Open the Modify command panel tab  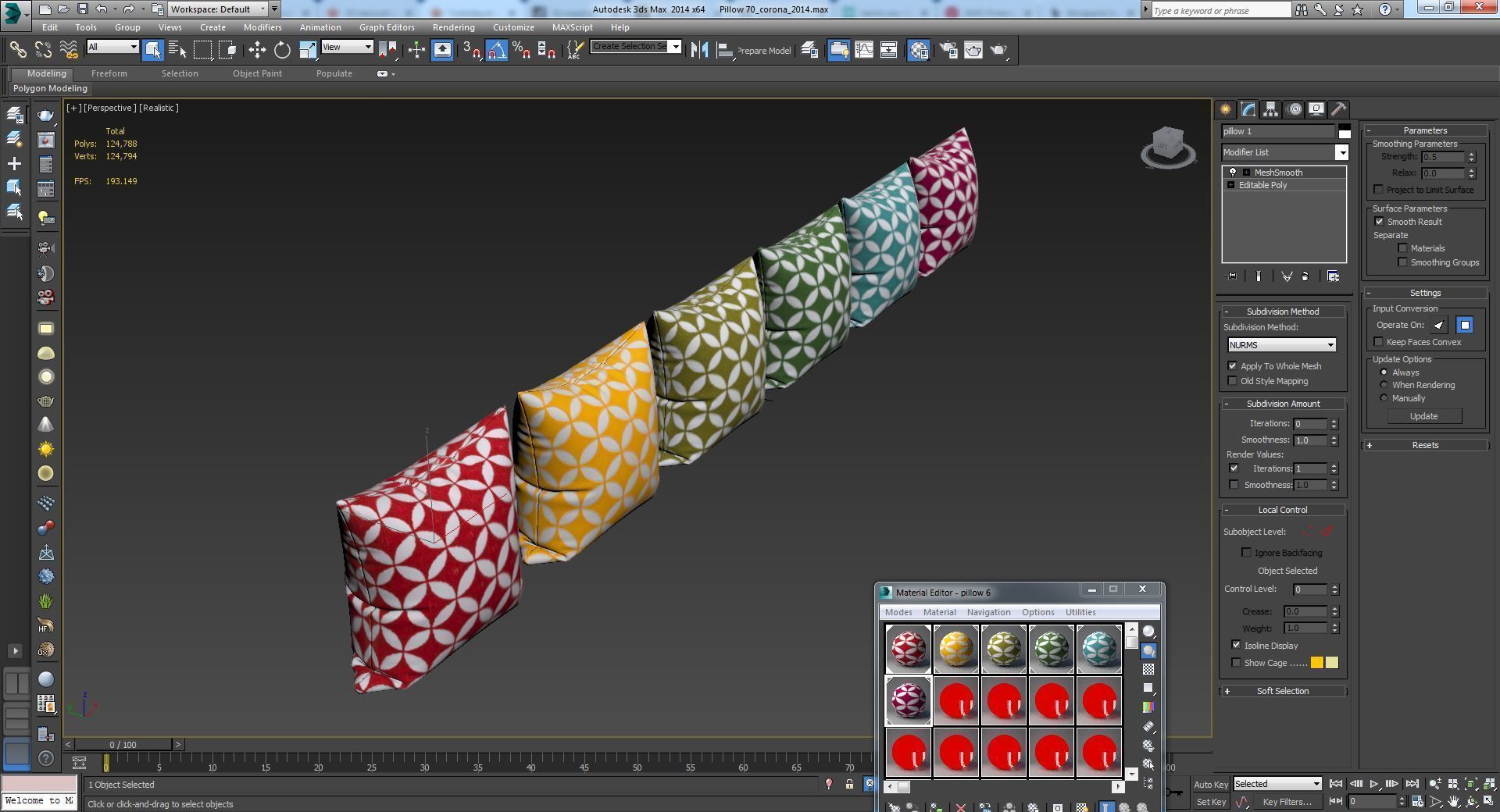1248,109
